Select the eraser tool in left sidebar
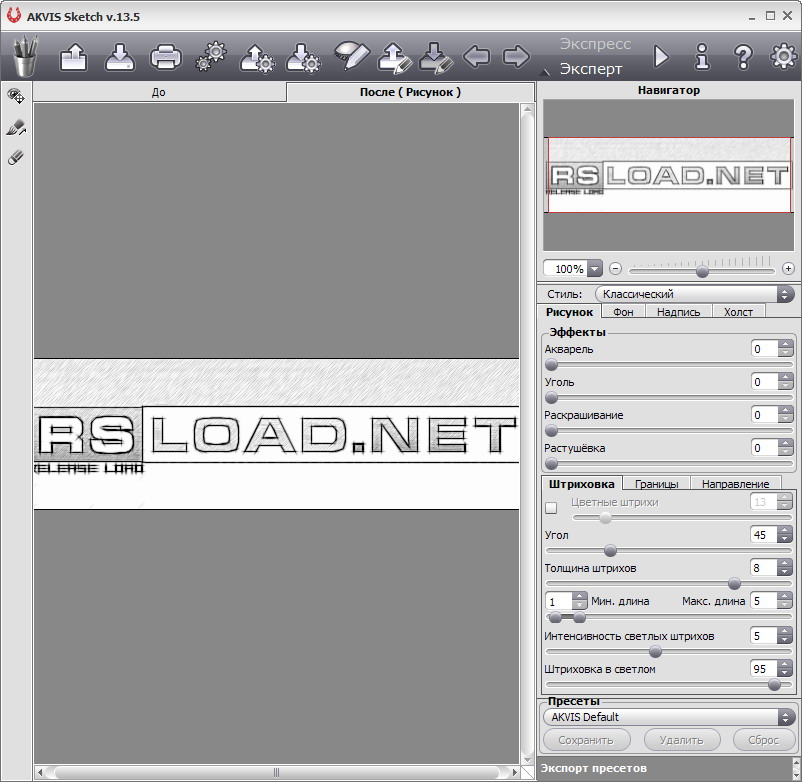The height and width of the screenshot is (782, 802). (x=16, y=158)
